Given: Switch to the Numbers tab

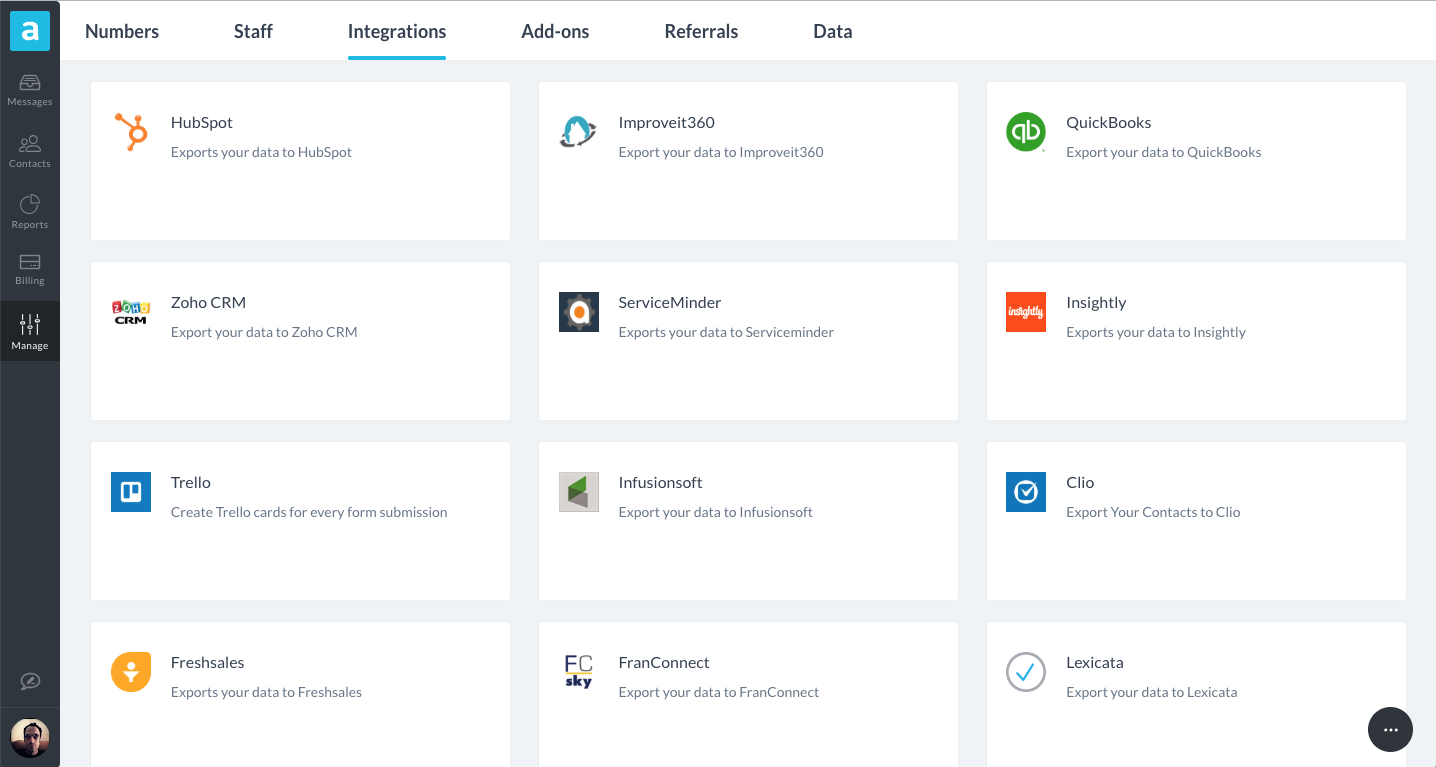Looking at the screenshot, I should (122, 31).
